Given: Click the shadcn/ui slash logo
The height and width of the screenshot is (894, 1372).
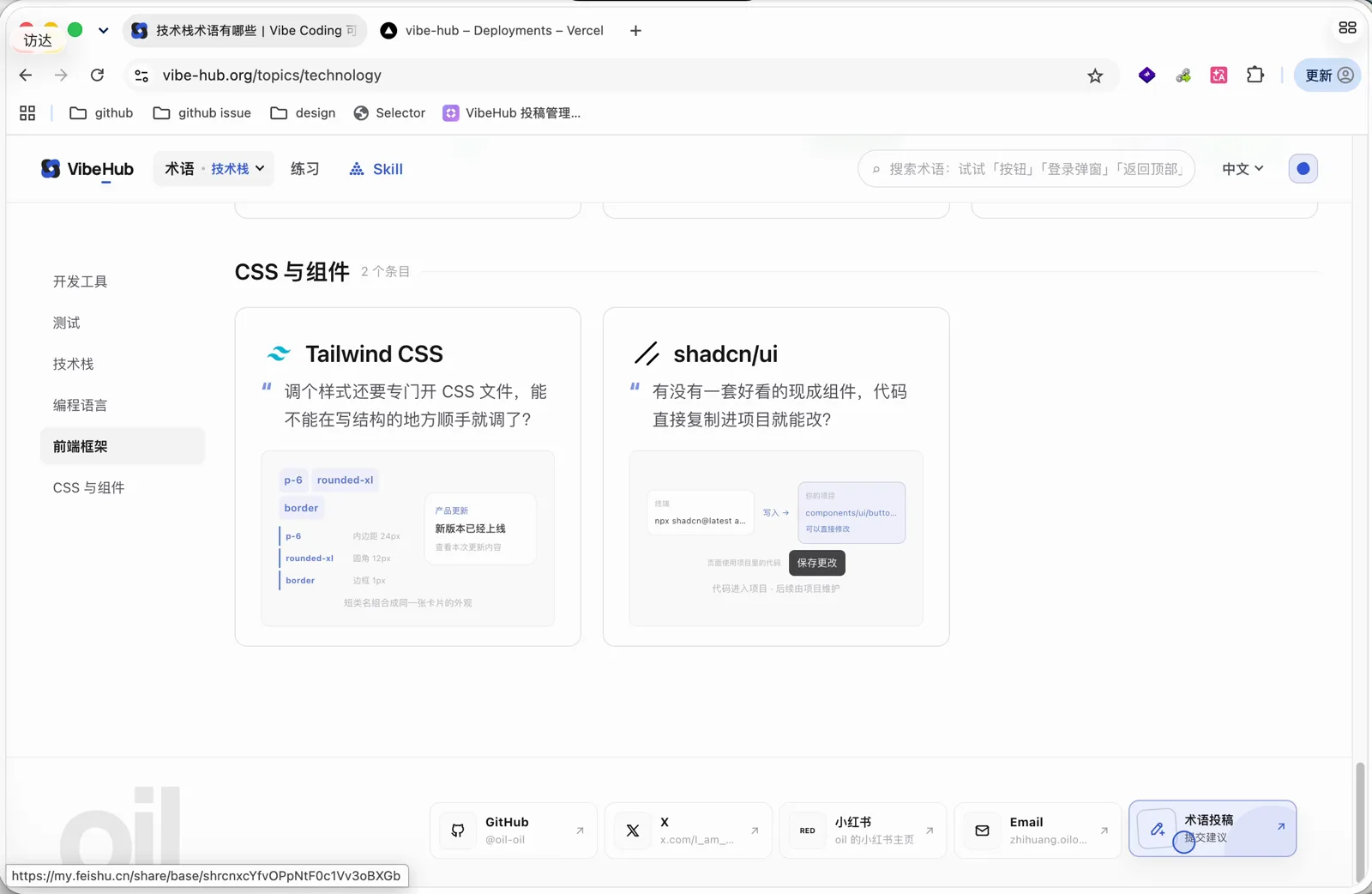Looking at the screenshot, I should (647, 353).
